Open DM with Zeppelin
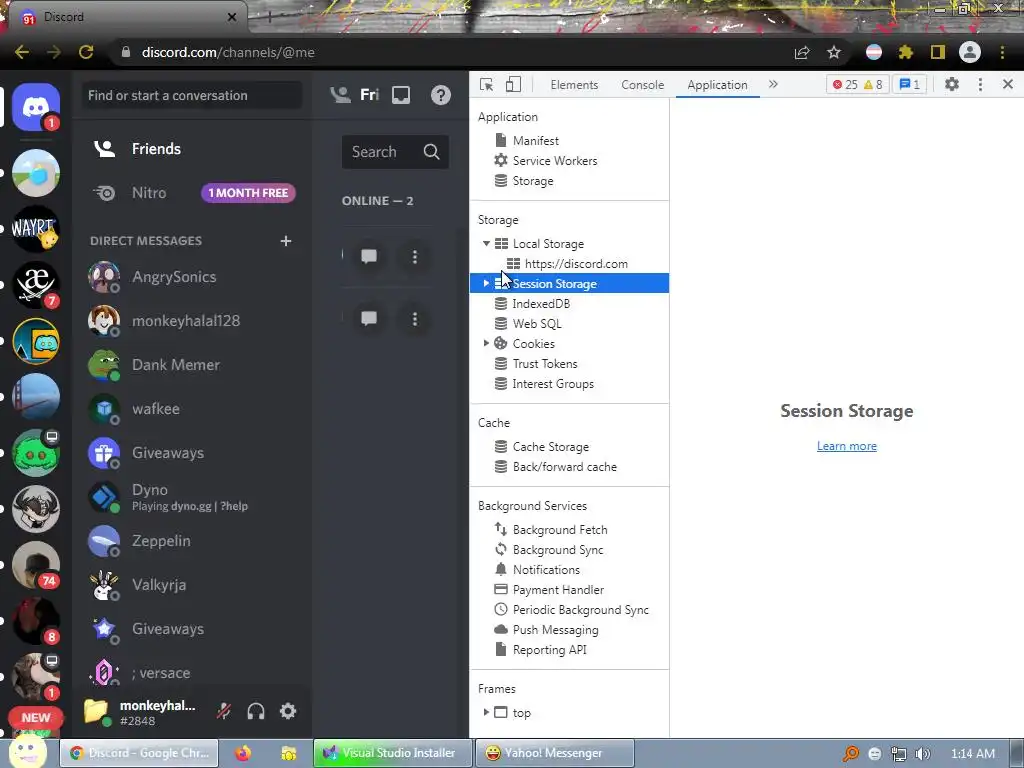 pos(192,541)
